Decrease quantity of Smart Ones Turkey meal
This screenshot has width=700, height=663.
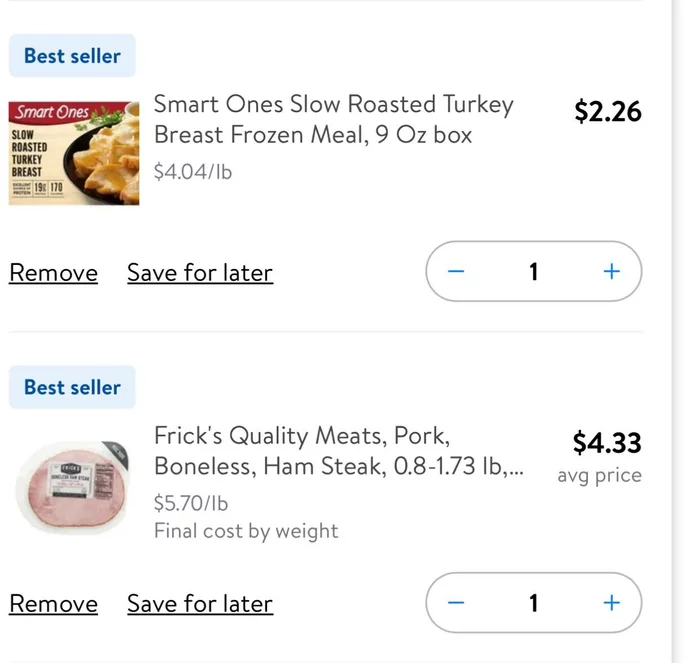click(457, 272)
